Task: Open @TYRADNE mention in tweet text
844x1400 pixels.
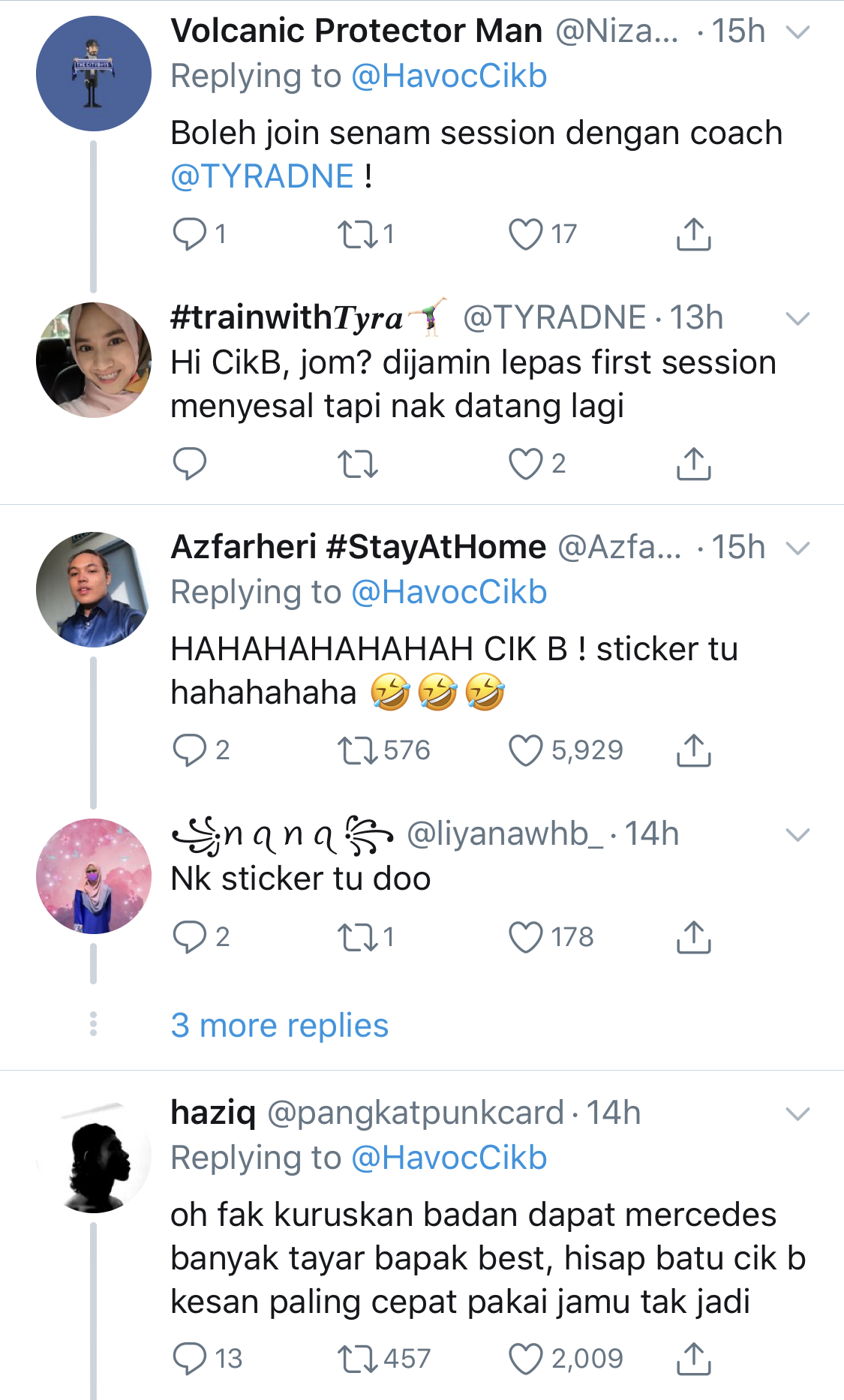Action: tap(262, 177)
